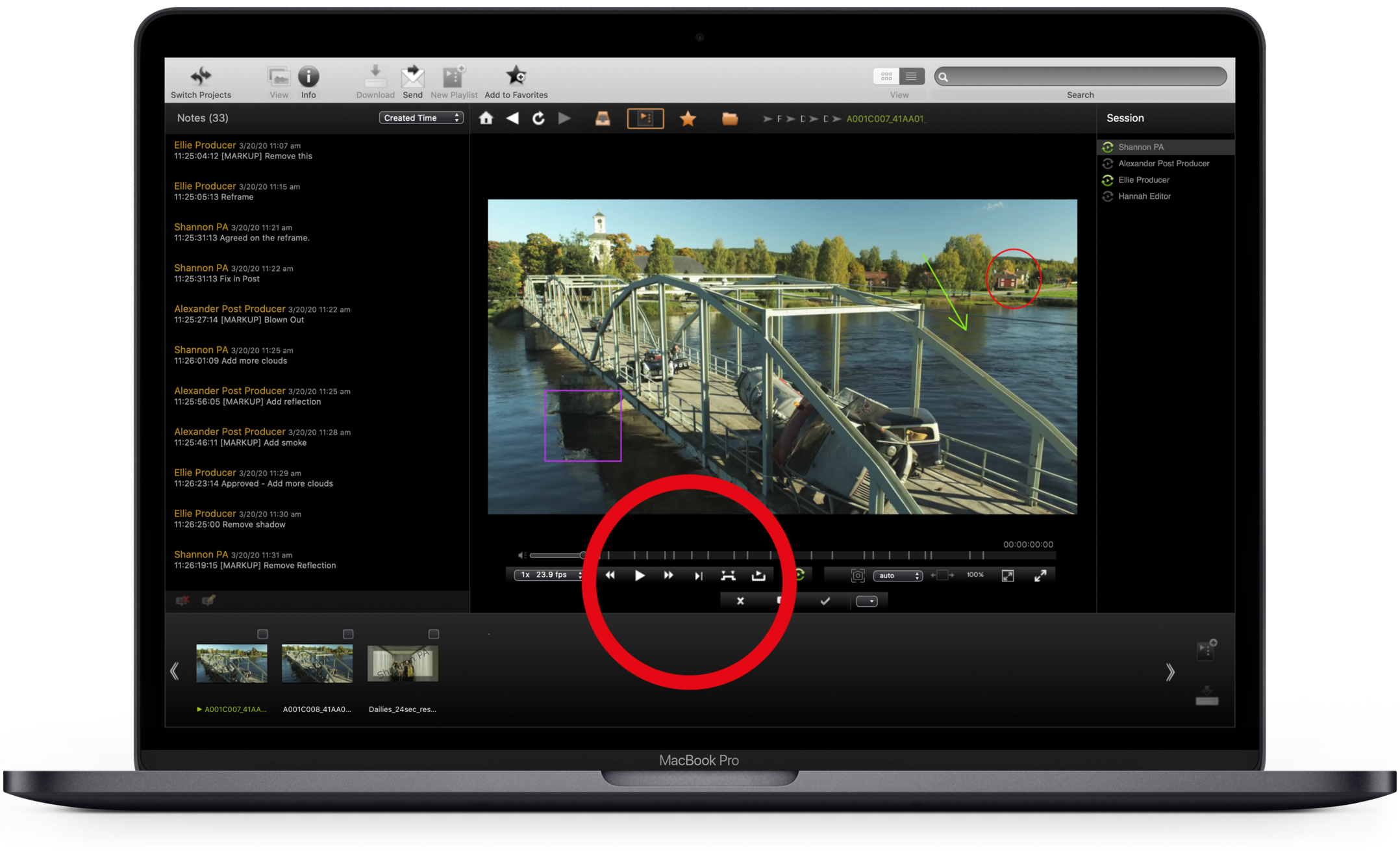The width and height of the screenshot is (1400, 851).
Task: Click the Switch Projects icon
Action: click(x=201, y=77)
